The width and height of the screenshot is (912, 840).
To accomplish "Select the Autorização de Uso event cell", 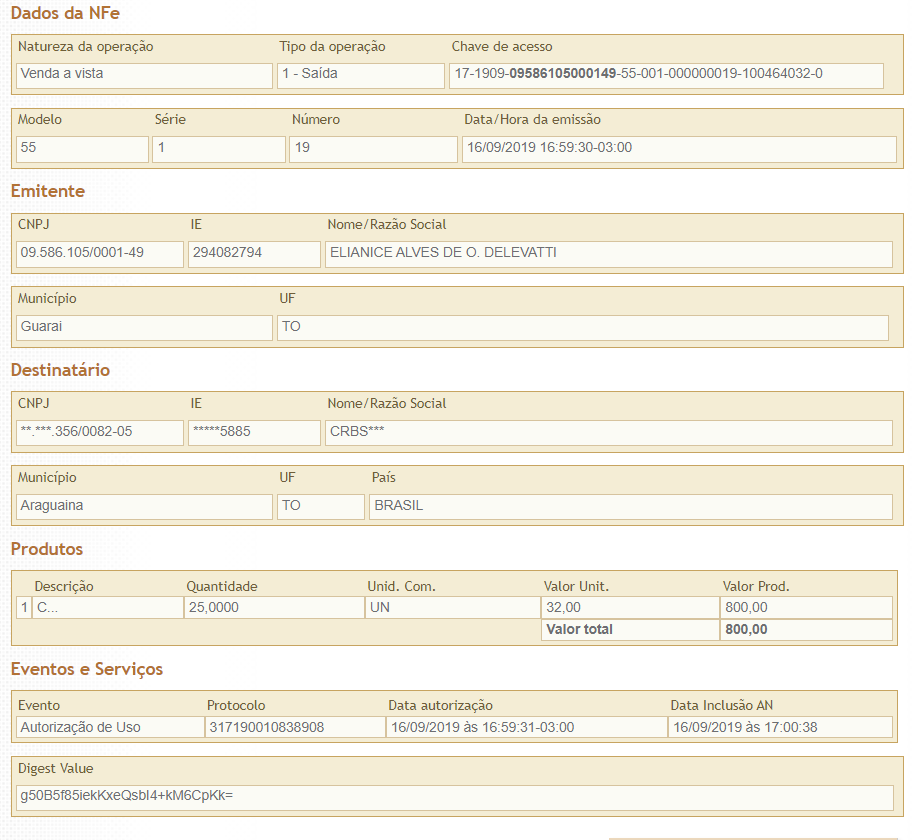I will pyautogui.click(x=109, y=728).
